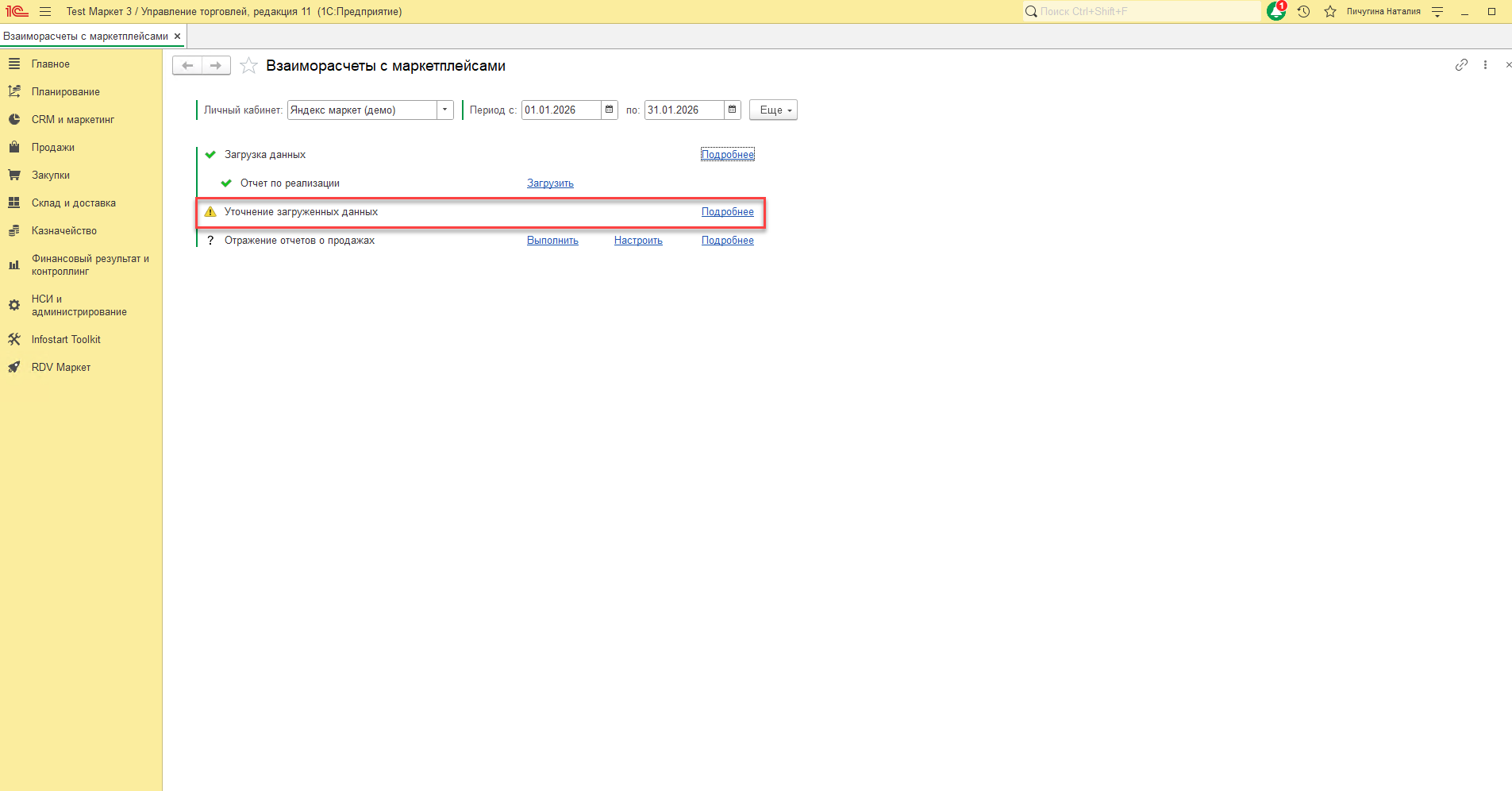Open the Казначейство section
Viewport: 1512px width, 791px height.
[81, 231]
